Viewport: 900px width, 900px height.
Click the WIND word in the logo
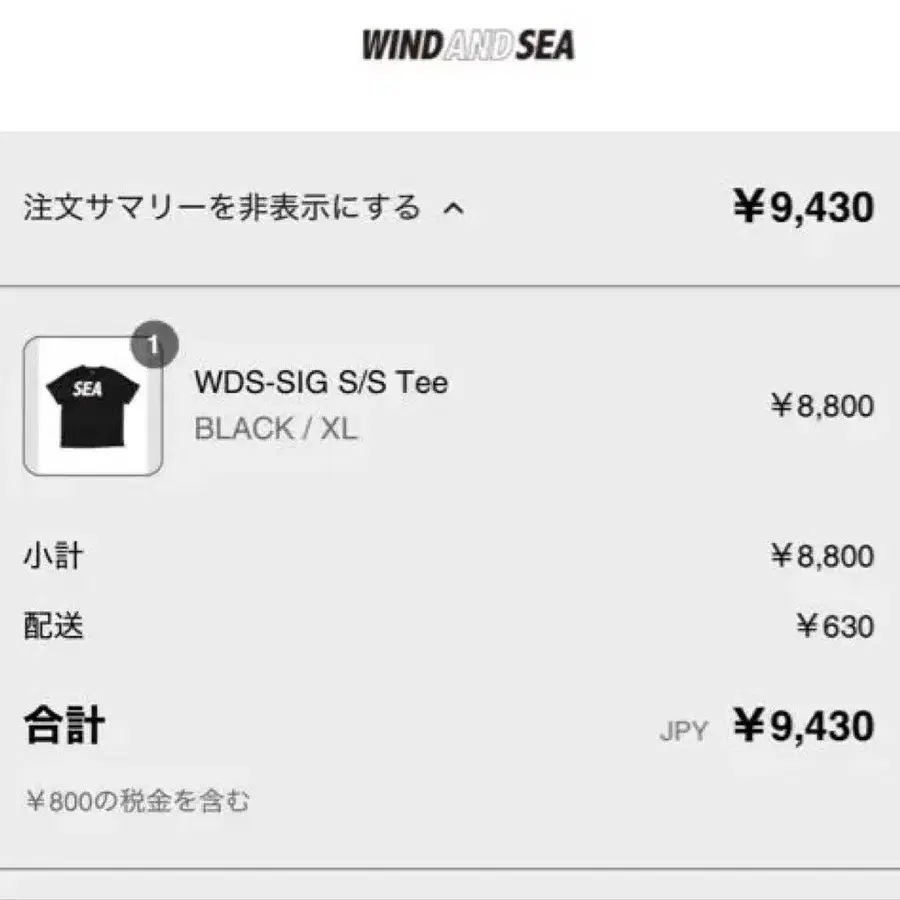click(403, 45)
